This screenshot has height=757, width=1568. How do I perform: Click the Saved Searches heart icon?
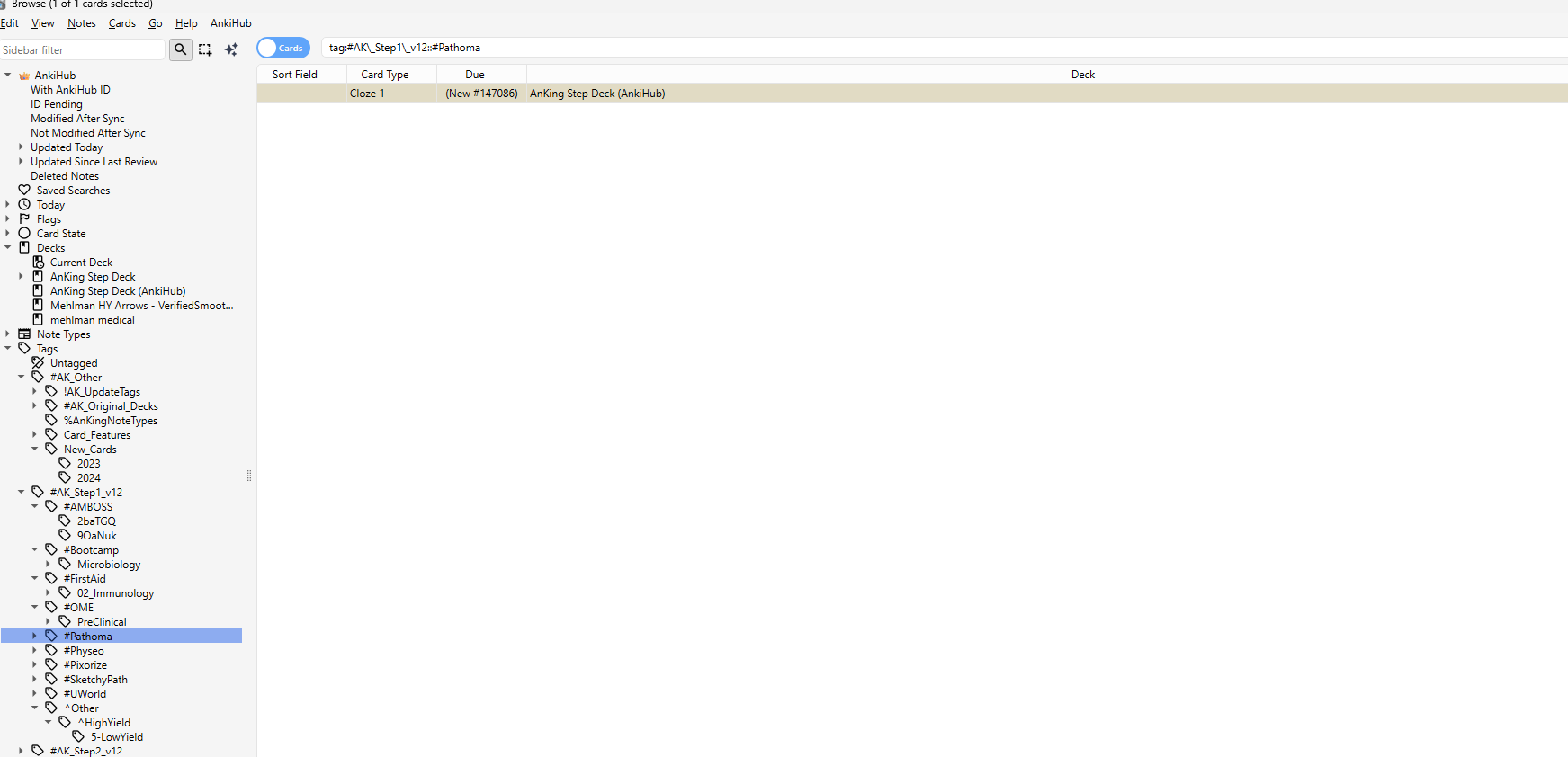[24, 191]
